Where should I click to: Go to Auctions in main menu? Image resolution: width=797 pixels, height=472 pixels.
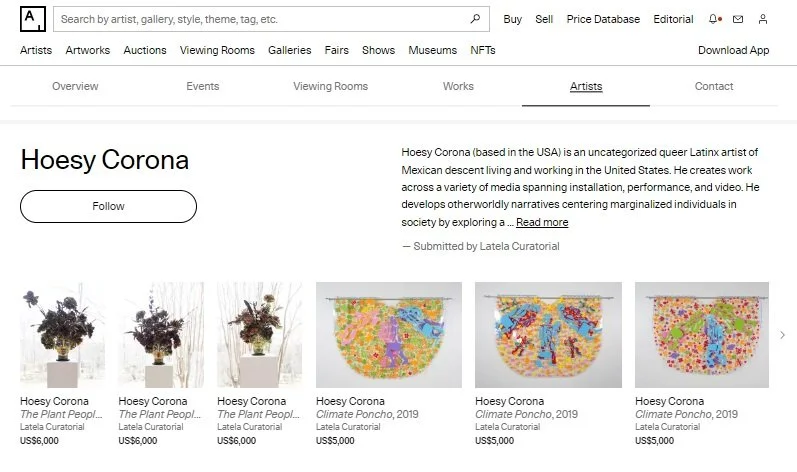(x=145, y=50)
